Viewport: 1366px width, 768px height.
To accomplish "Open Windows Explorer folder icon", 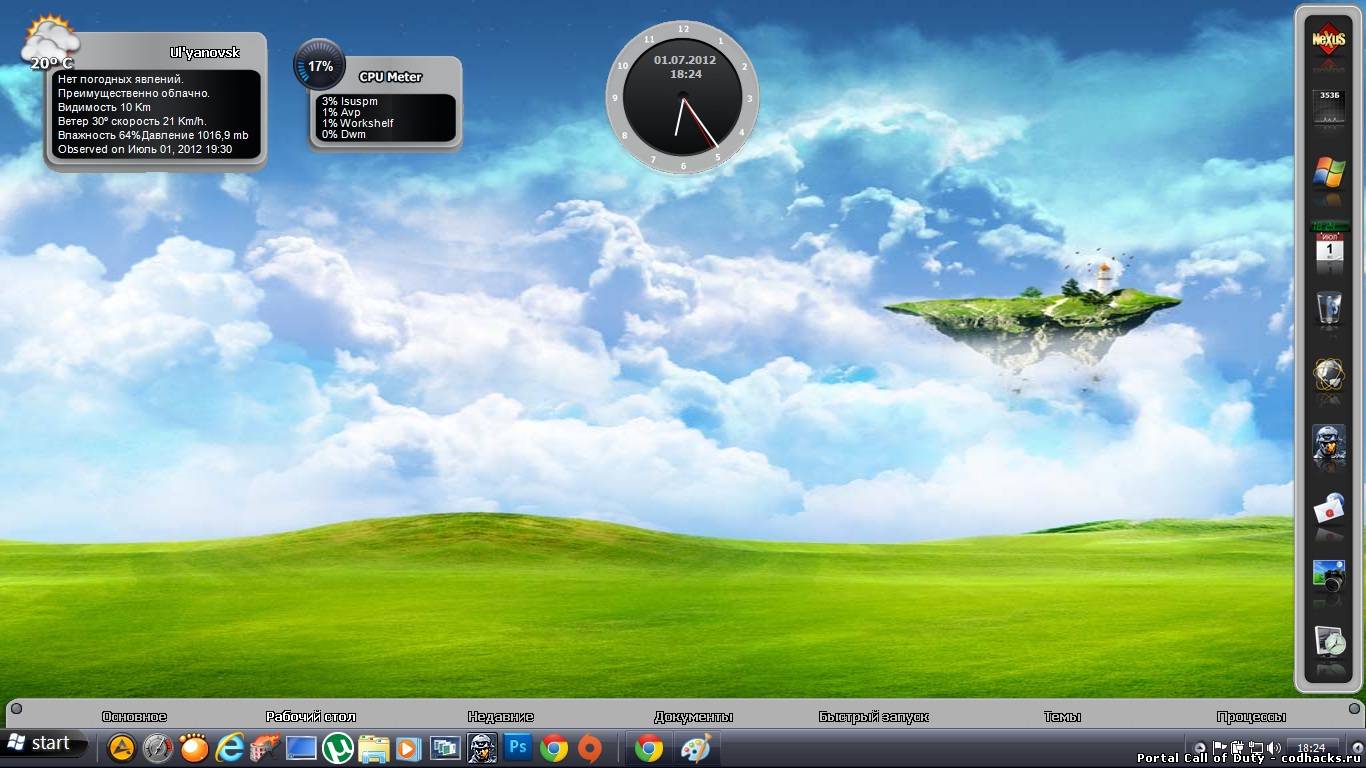I will pos(374,748).
